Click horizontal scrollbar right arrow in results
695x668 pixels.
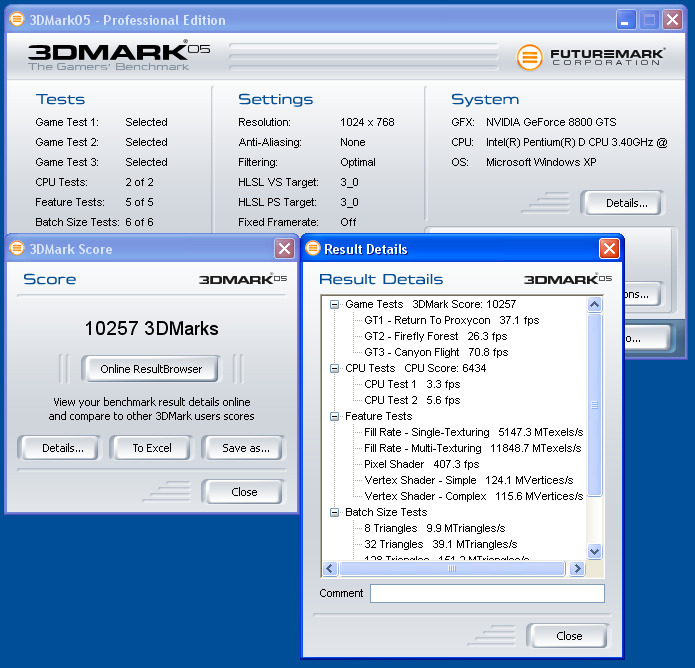point(577,569)
